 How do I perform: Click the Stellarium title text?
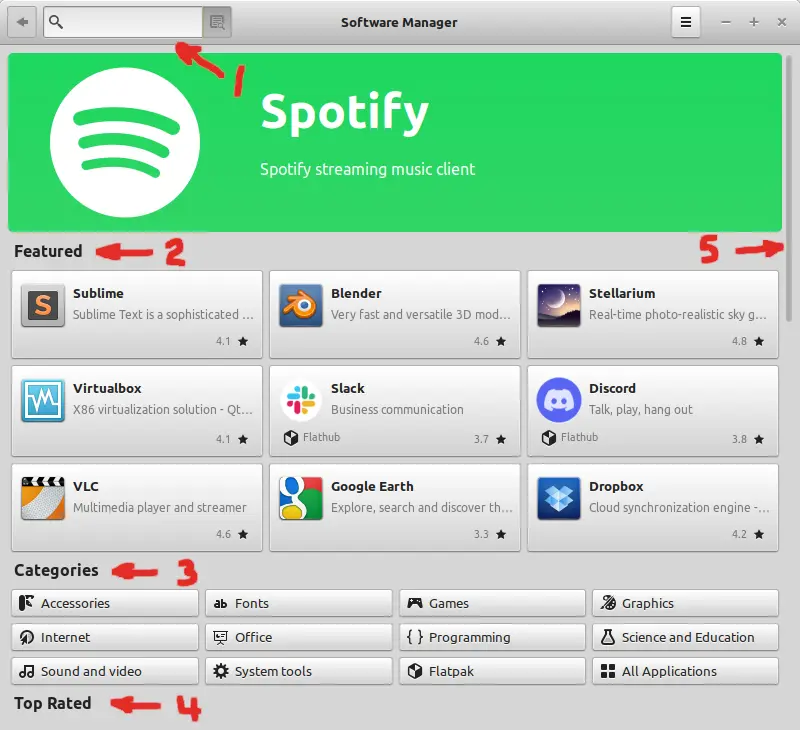[622, 293]
